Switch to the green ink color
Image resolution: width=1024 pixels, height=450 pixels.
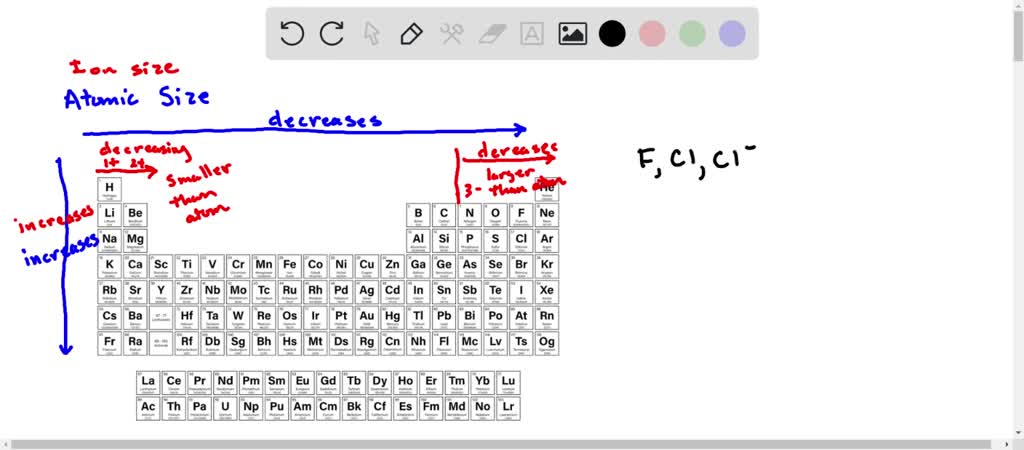coord(692,33)
